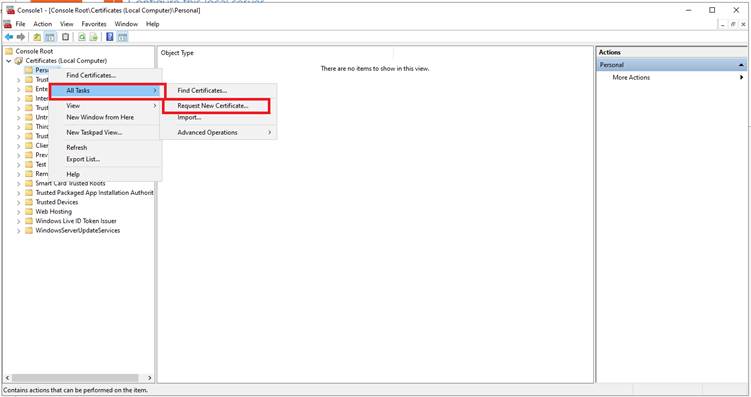Screen dimensions: 751x397
Task: Open the Favorites menu
Action: 94,24
